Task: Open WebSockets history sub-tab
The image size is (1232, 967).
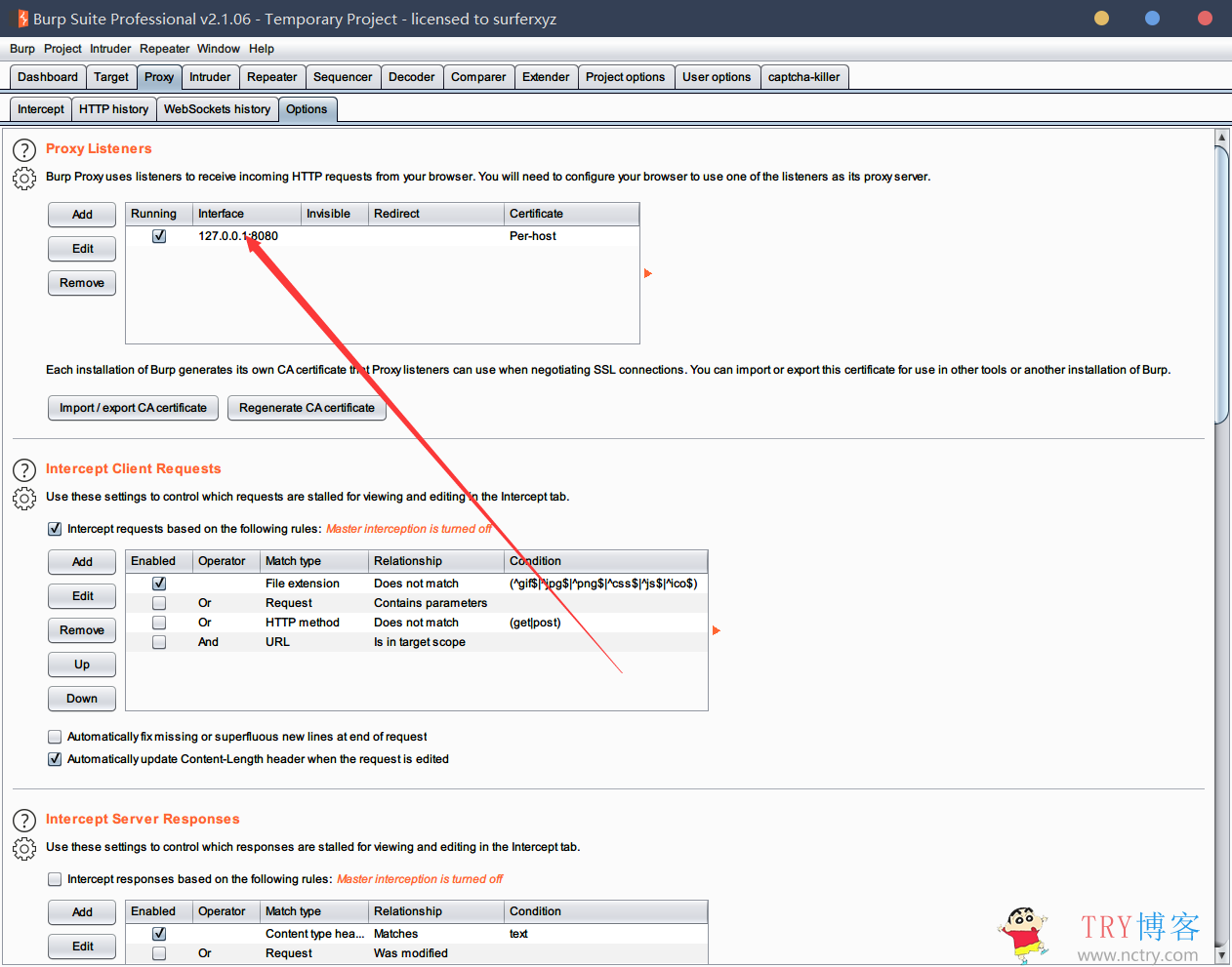Action: click(x=218, y=109)
